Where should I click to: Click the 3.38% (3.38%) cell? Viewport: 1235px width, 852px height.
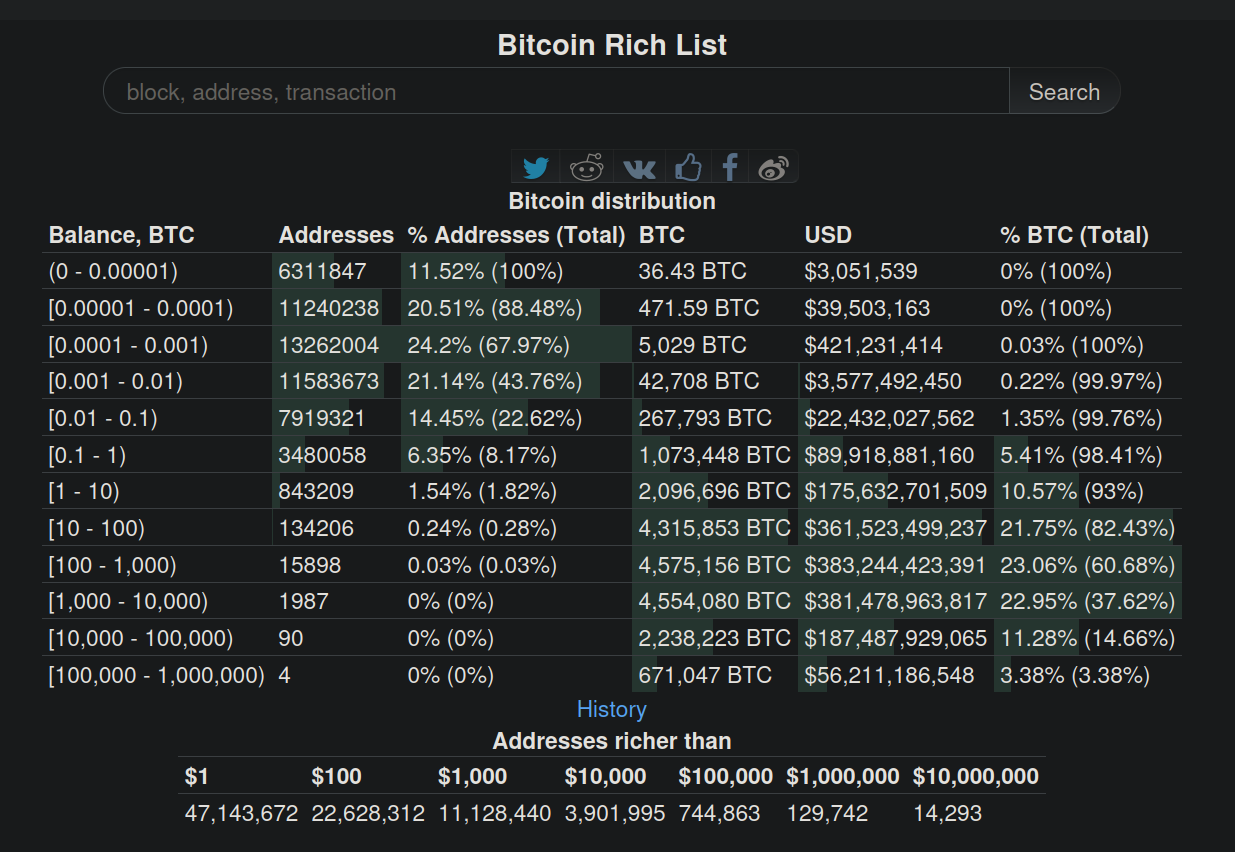coord(1075,675)
